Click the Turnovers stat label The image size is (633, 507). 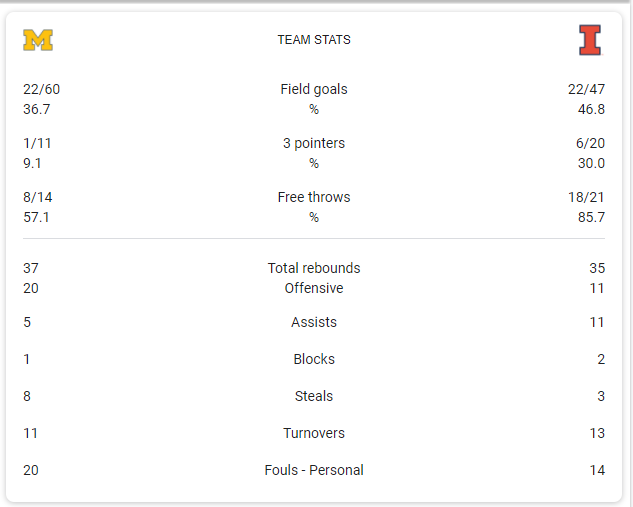tap(314, 433)
